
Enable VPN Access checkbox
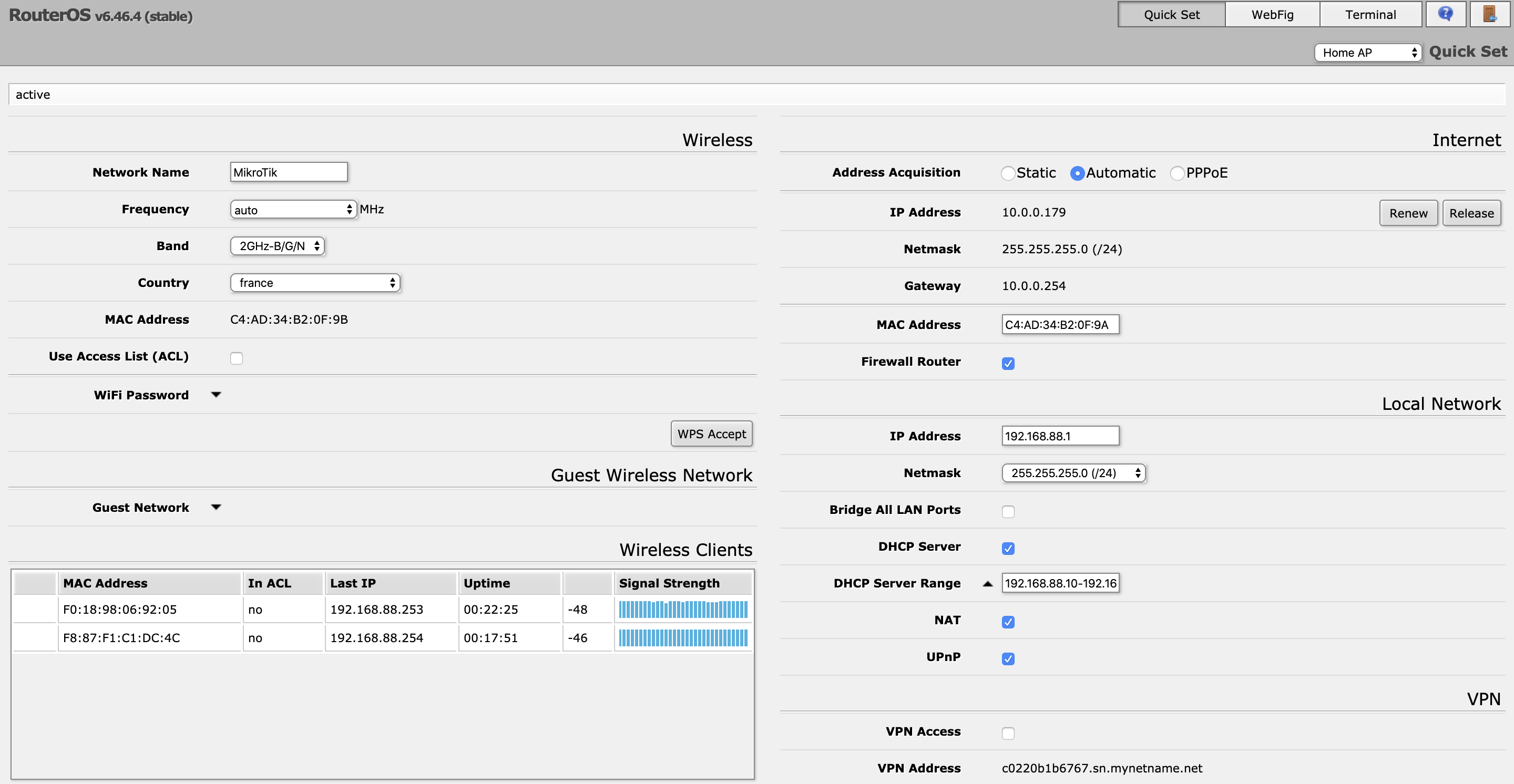[1008, 734]
